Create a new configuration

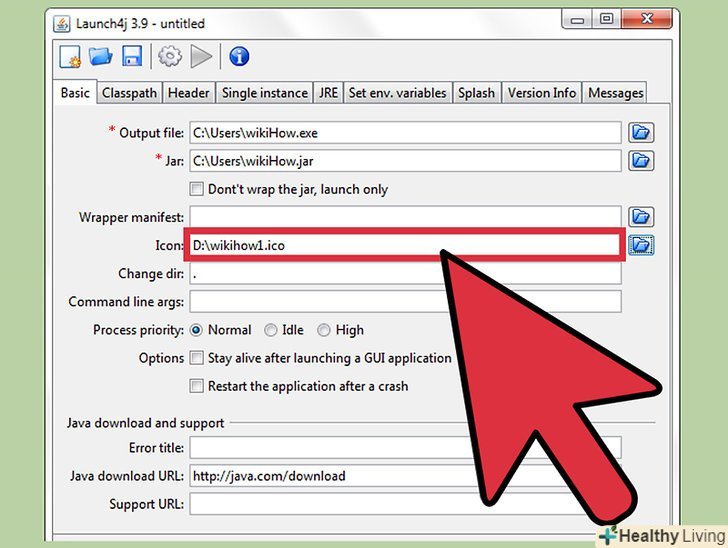click(70, 57)
